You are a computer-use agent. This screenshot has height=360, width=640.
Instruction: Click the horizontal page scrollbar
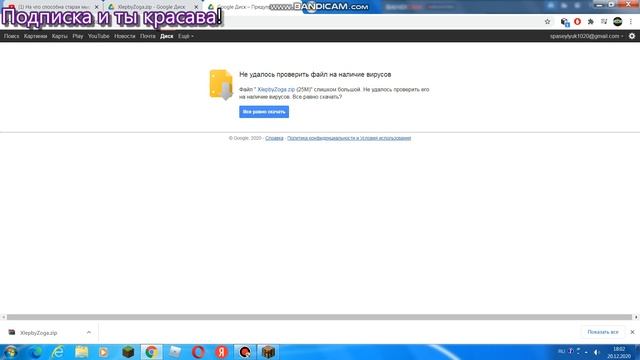click(x=320, y=317)
